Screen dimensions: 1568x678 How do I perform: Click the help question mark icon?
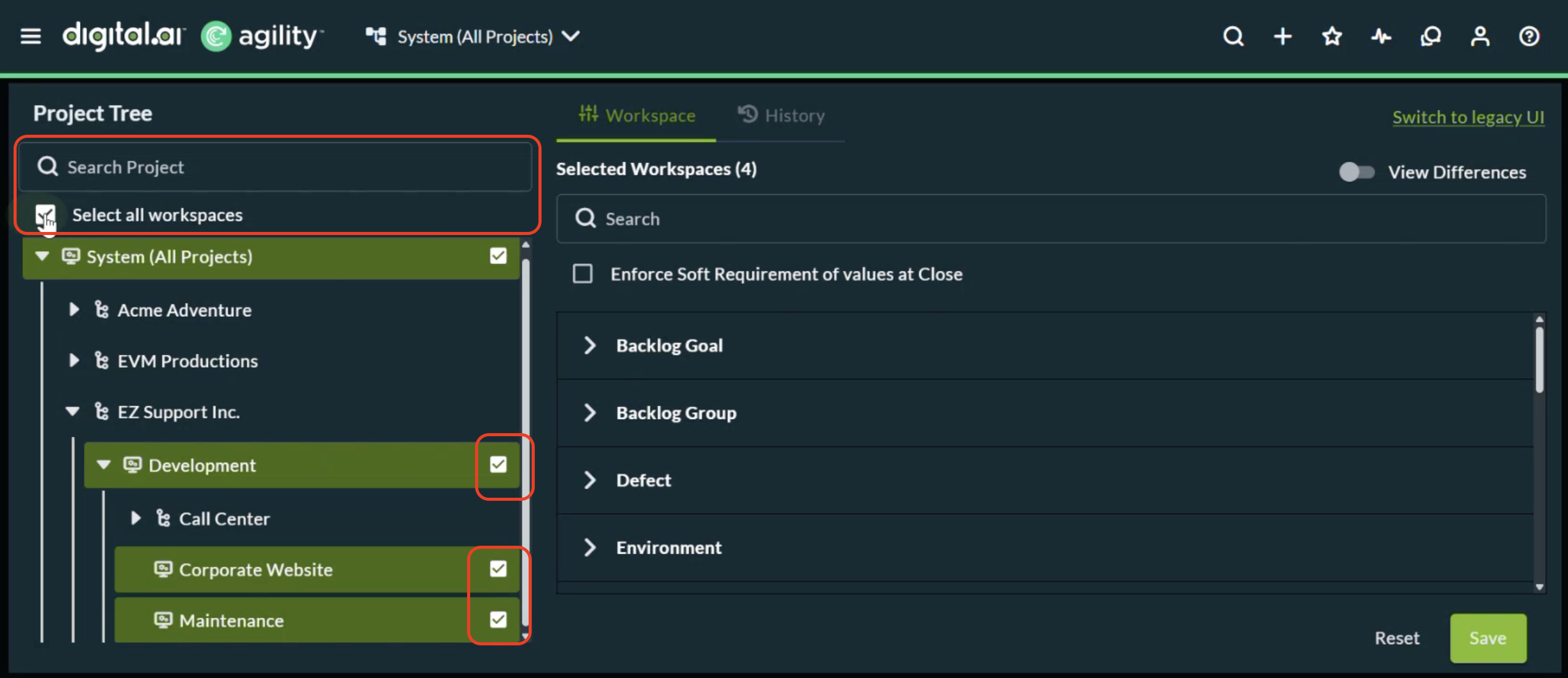[1529, 36]
